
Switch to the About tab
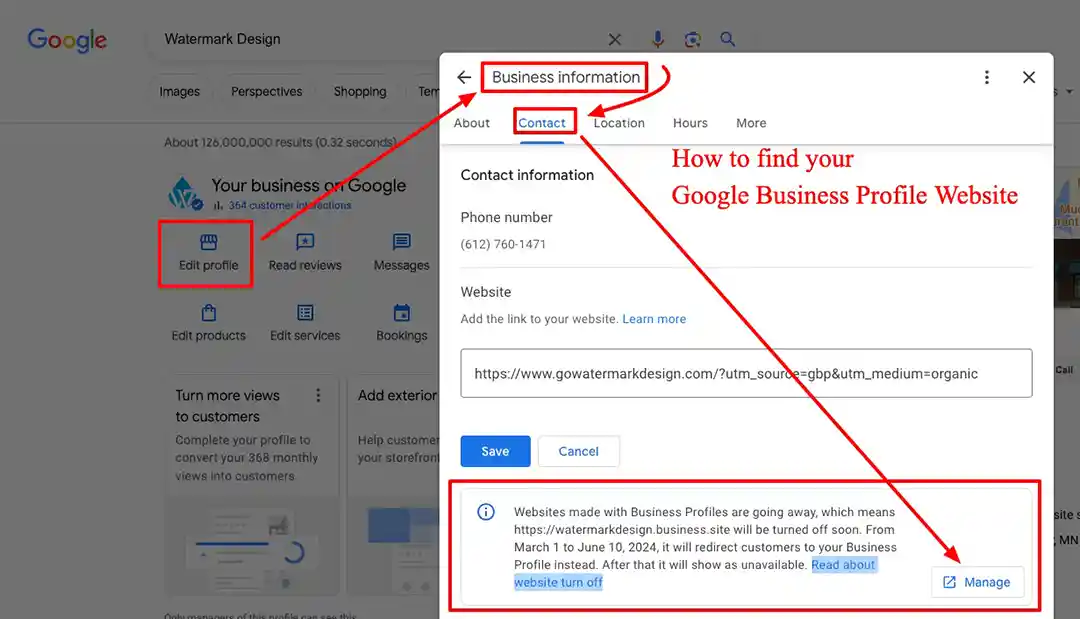(471, 123)
